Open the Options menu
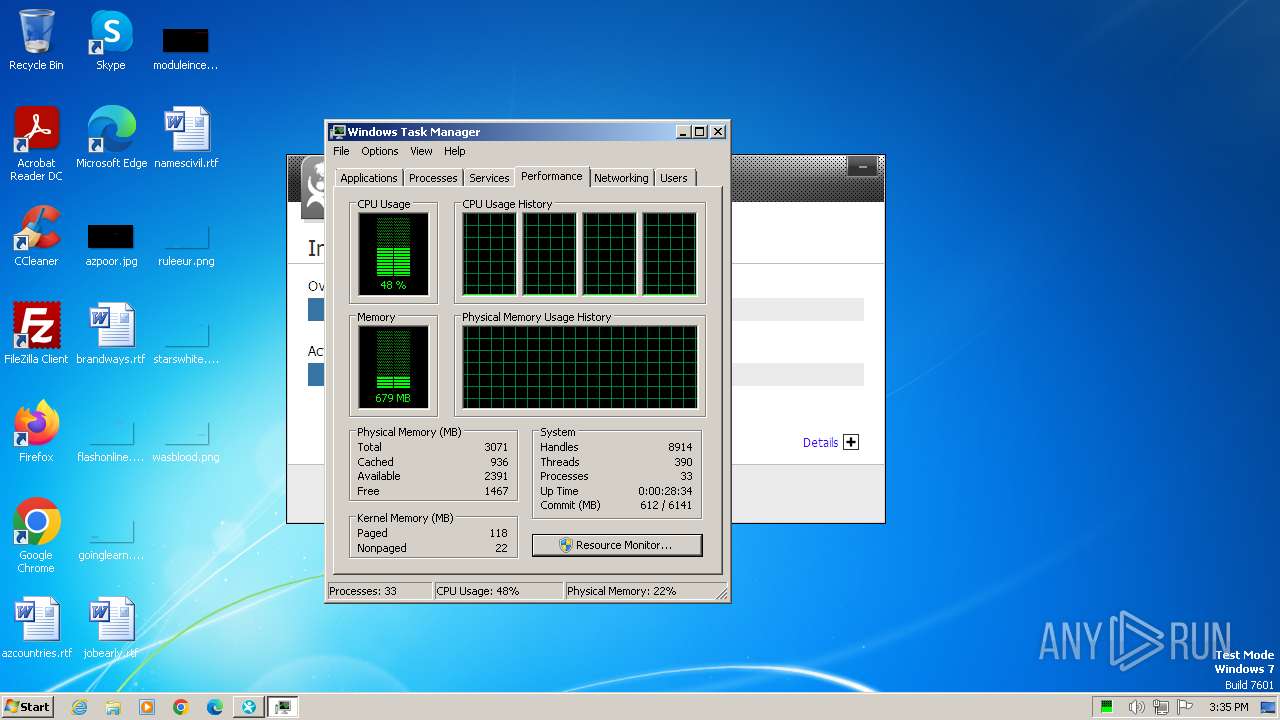 pos(380,151)
